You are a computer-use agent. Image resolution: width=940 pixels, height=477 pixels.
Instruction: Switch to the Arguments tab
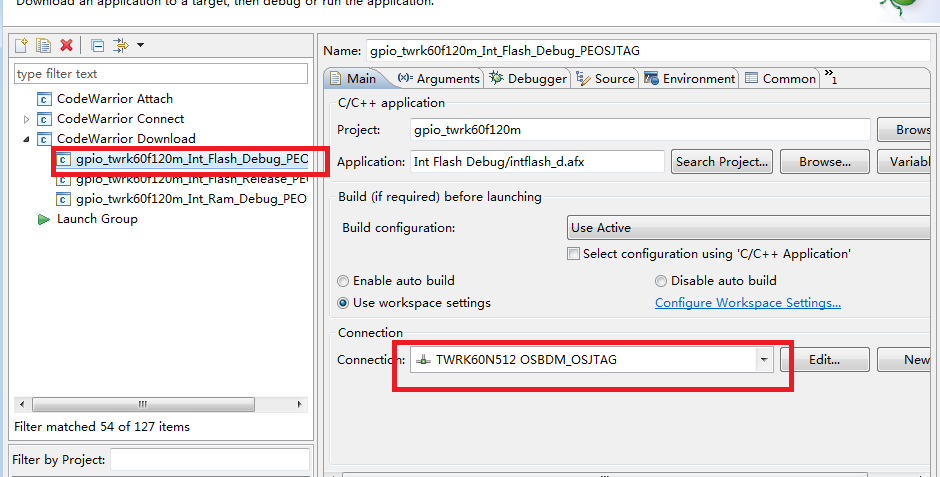(439, 79)
